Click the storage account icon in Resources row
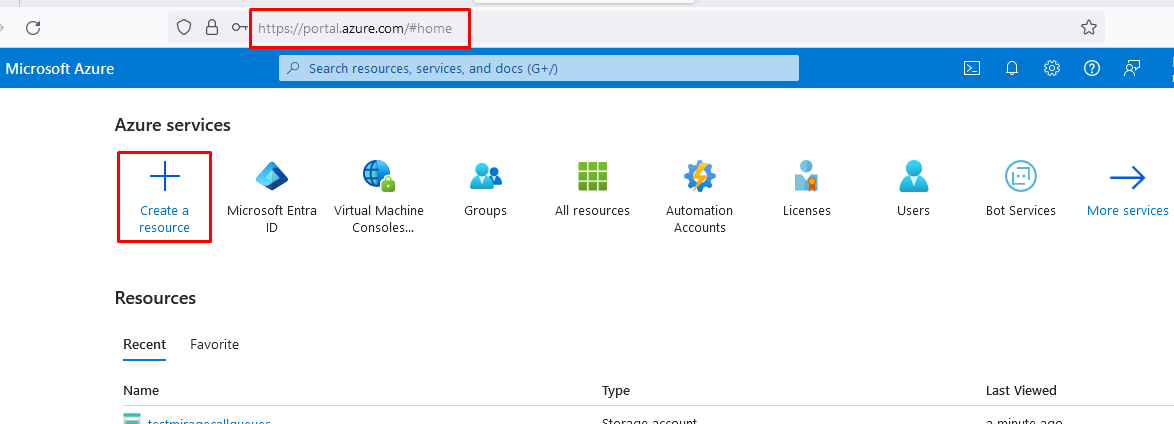Screen dimensions: 1174x424 132,419
